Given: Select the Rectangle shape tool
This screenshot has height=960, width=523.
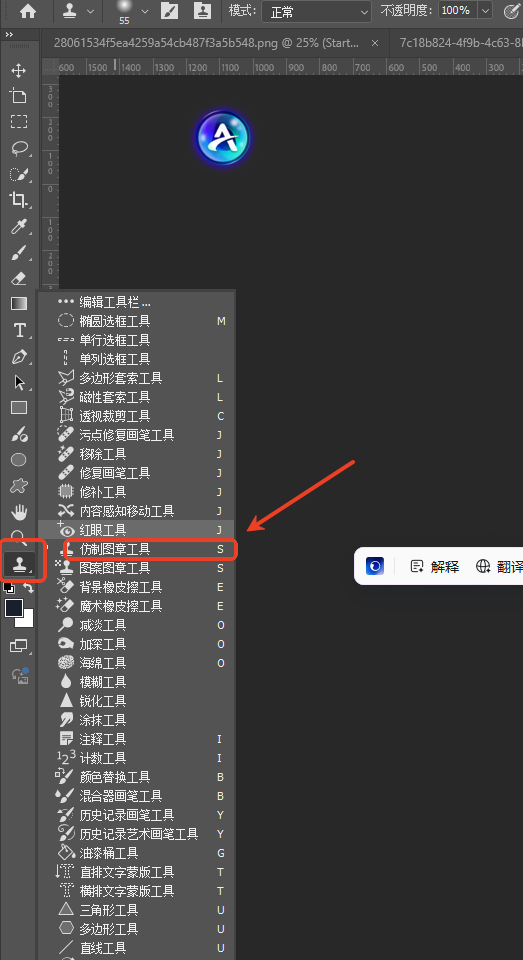Looking at the screenshot, I should pyautogui.click(x=19, y=408).
